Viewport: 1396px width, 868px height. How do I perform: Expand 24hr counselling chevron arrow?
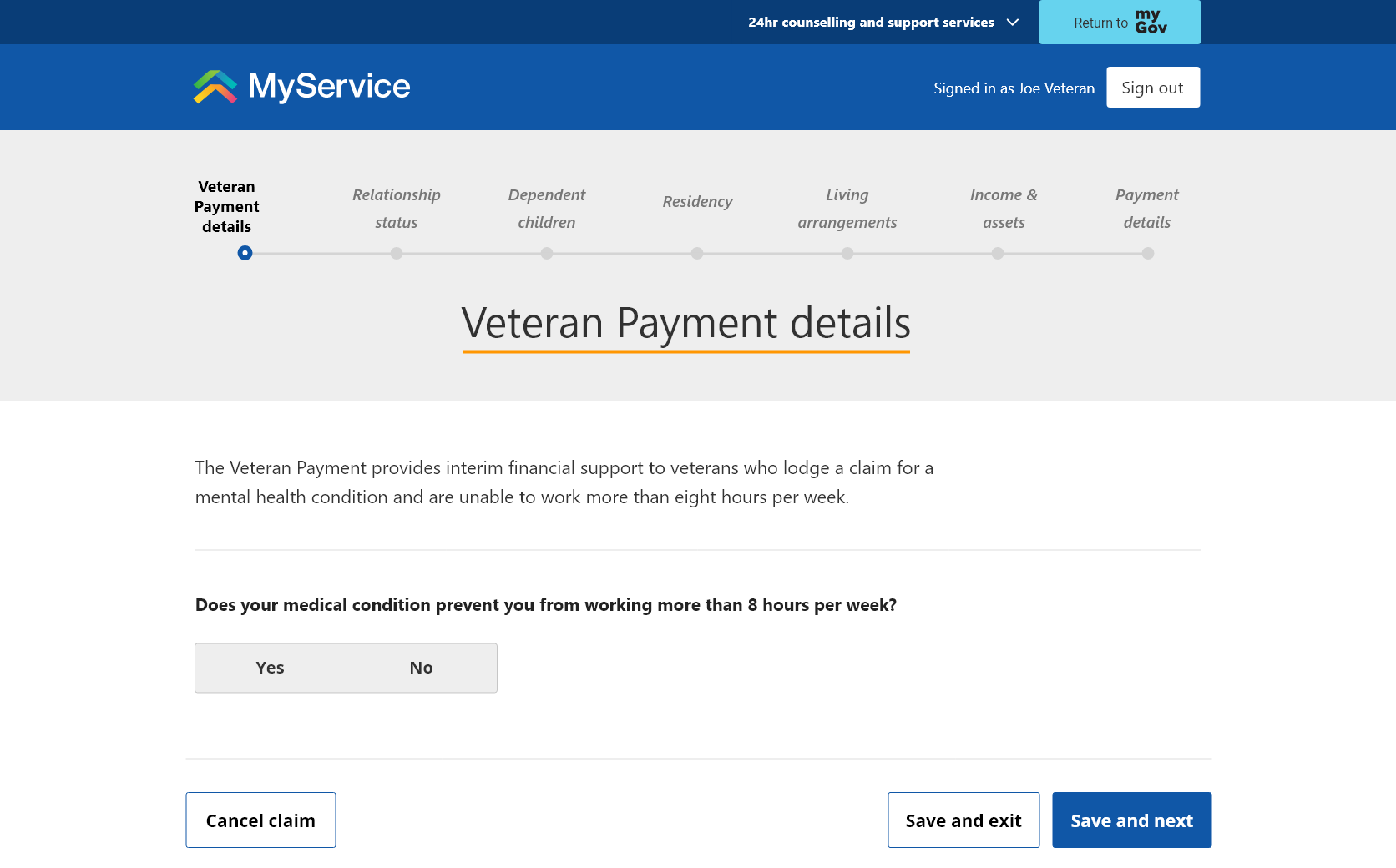pos(1013,23)
